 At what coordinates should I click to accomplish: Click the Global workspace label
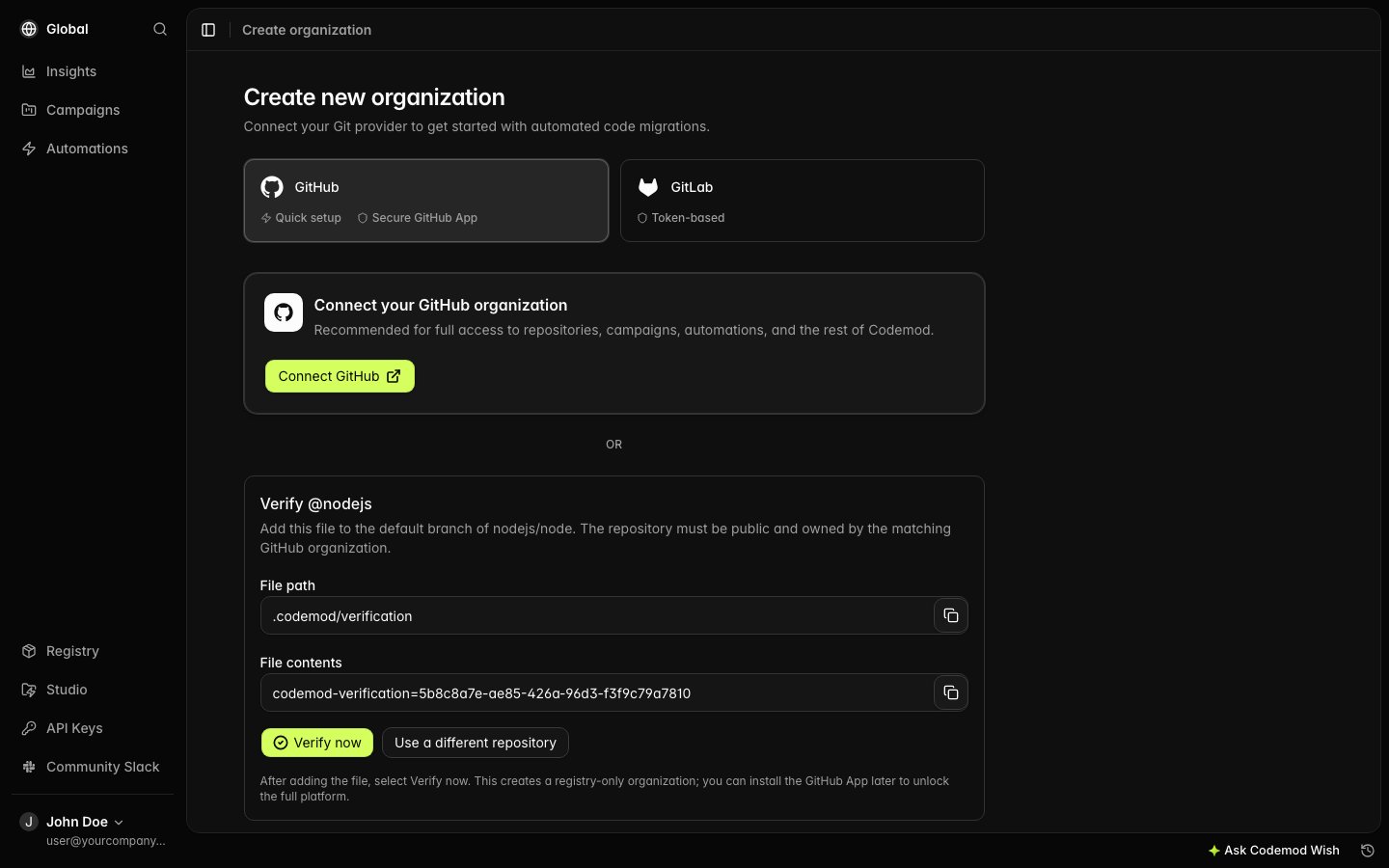(x=68, y=29)
